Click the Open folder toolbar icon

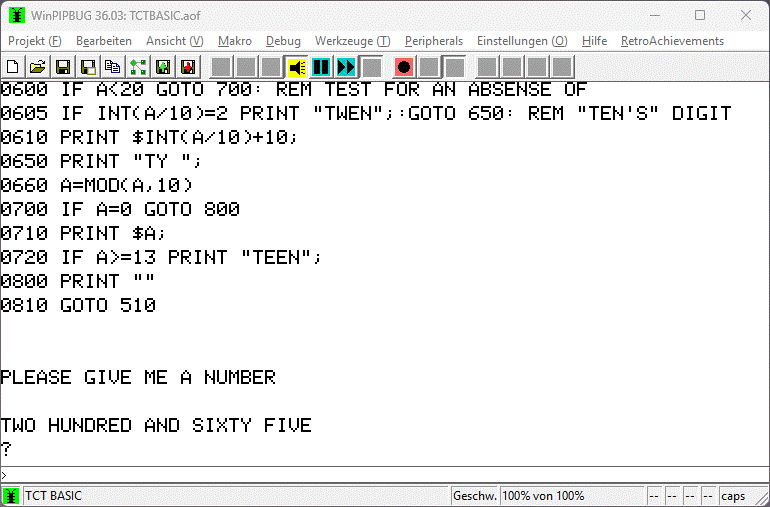[38, 67]
